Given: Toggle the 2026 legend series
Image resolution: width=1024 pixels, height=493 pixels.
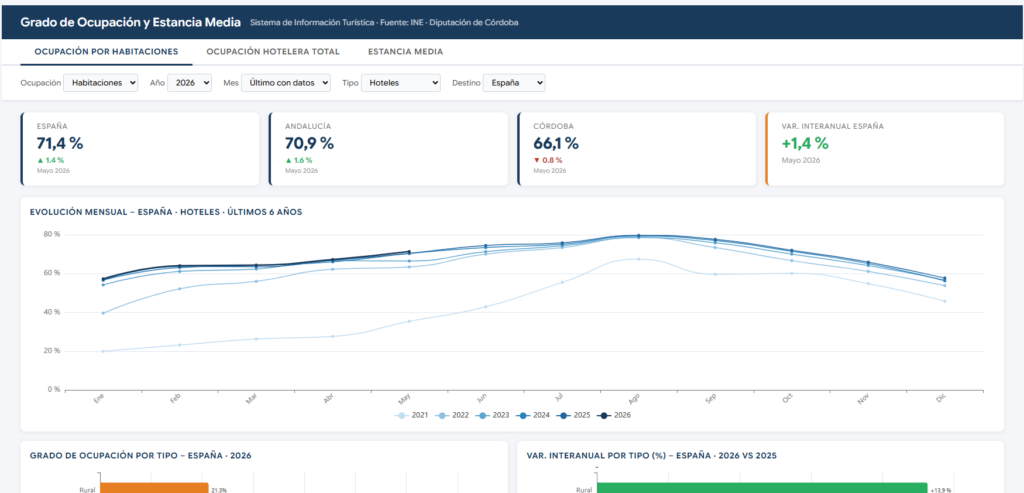Looking at the screenshot, I should (614, 415).
